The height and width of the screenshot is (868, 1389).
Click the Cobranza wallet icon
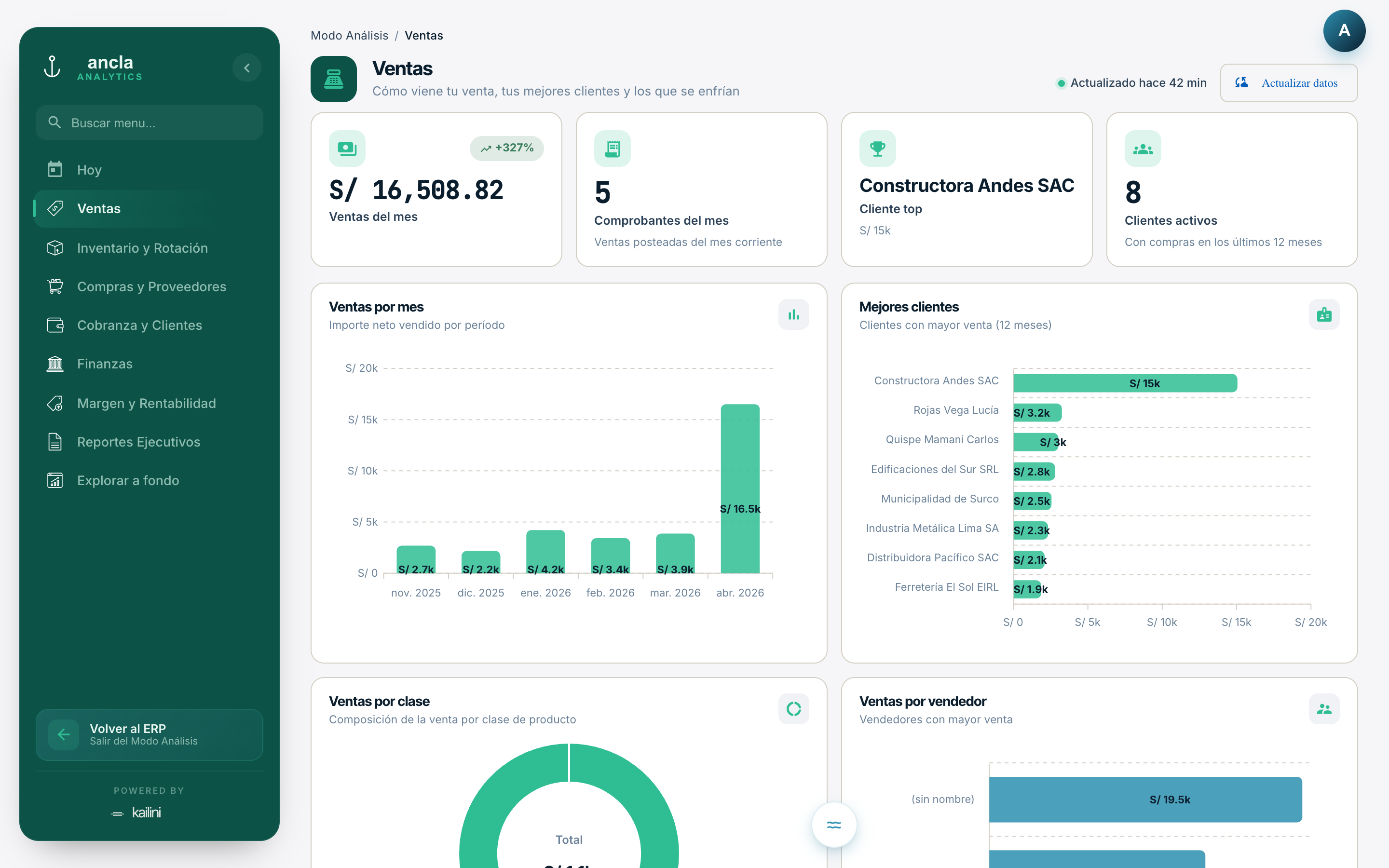(55, 325)
